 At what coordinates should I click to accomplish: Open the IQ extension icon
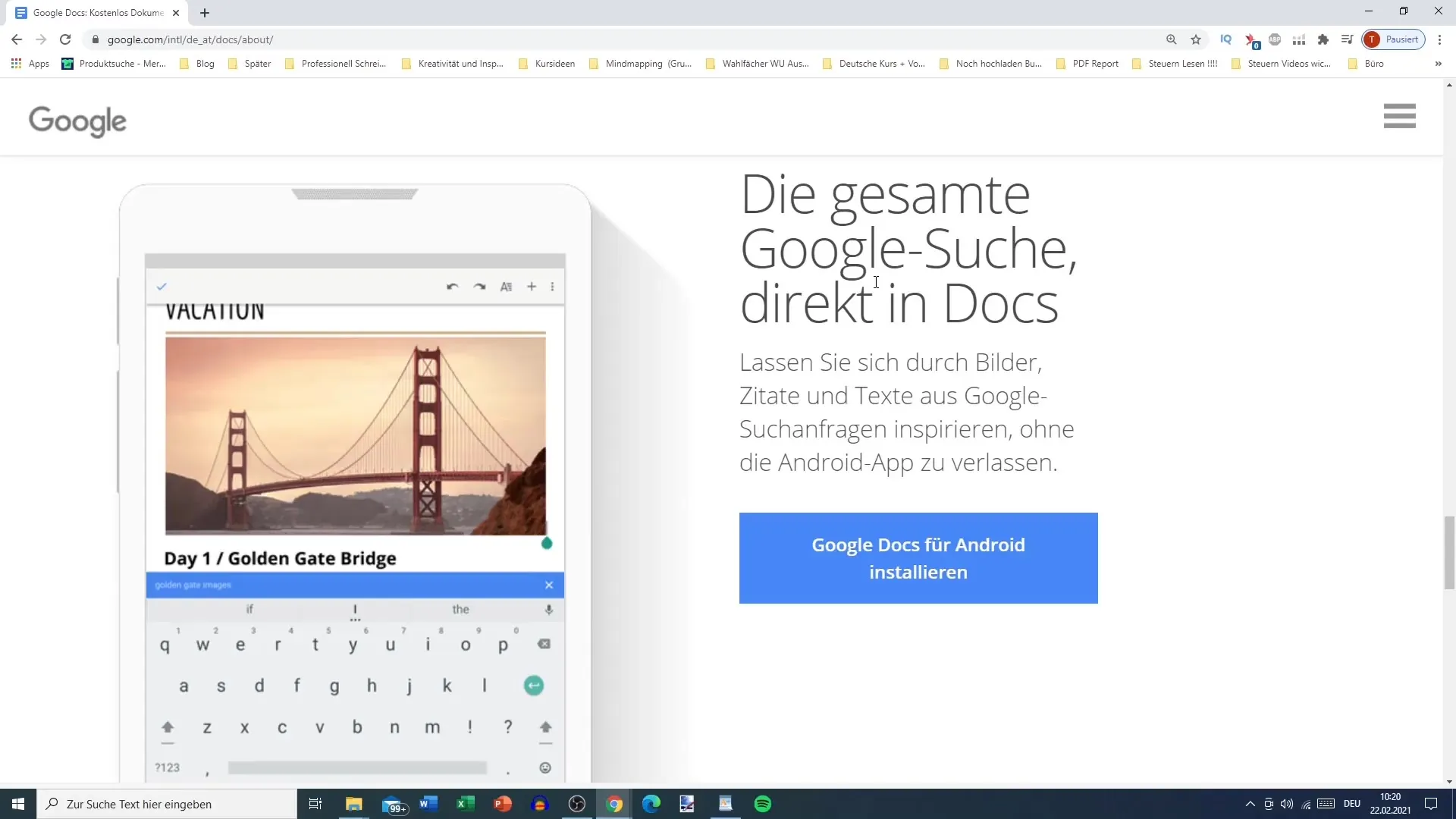(1225, 39)
